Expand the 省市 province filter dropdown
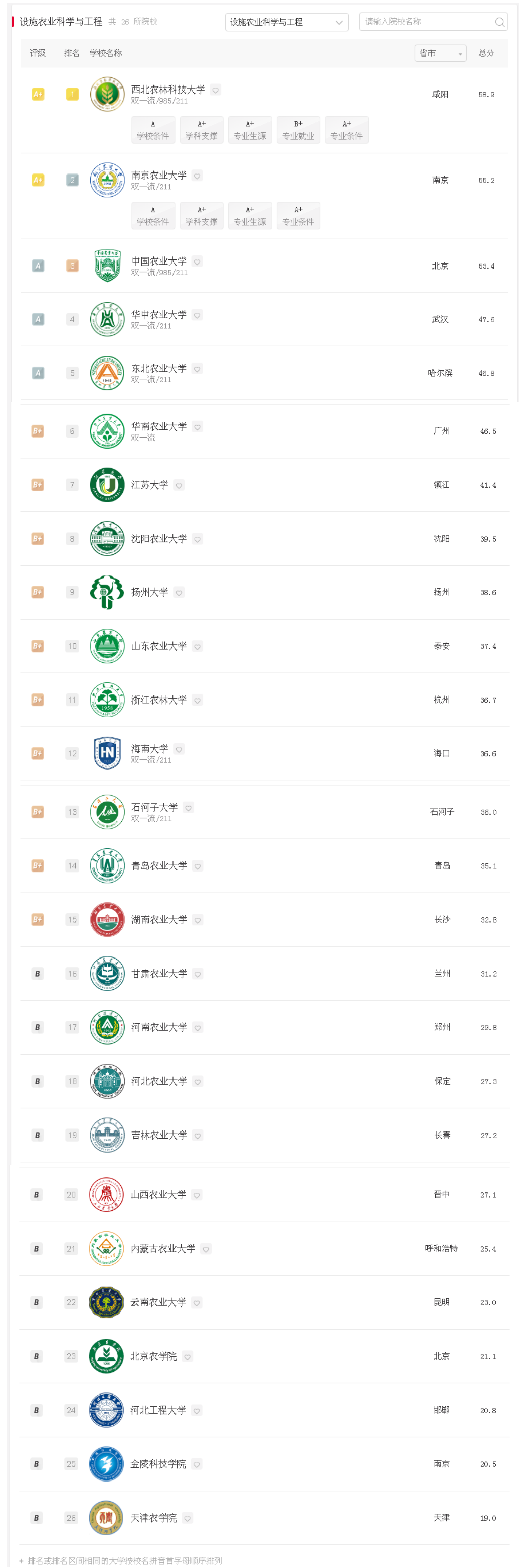519x1568 pixels. [x=440, y=54]
